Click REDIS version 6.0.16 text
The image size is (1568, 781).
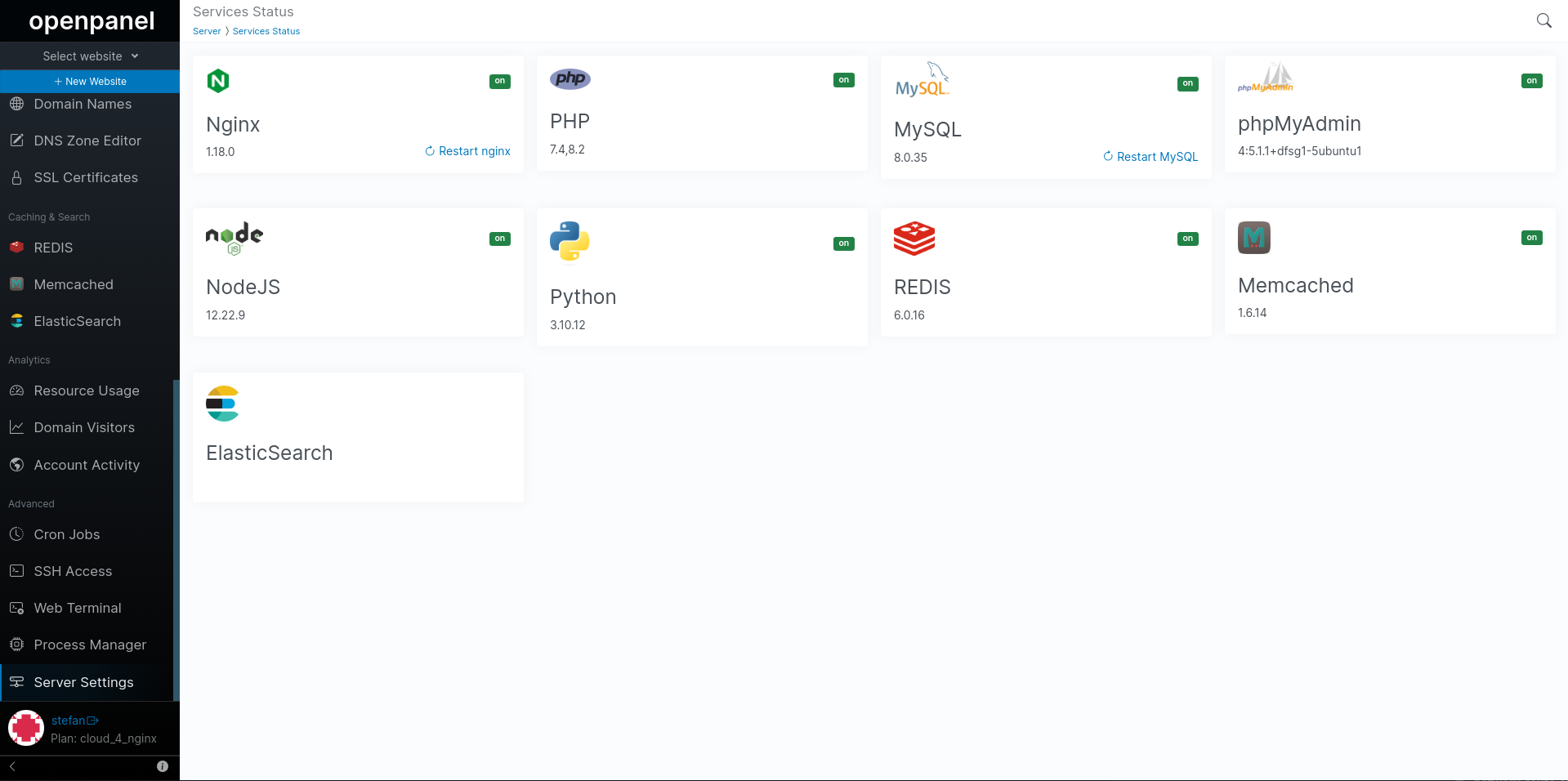pyautogui.click(x=909, y=315)
